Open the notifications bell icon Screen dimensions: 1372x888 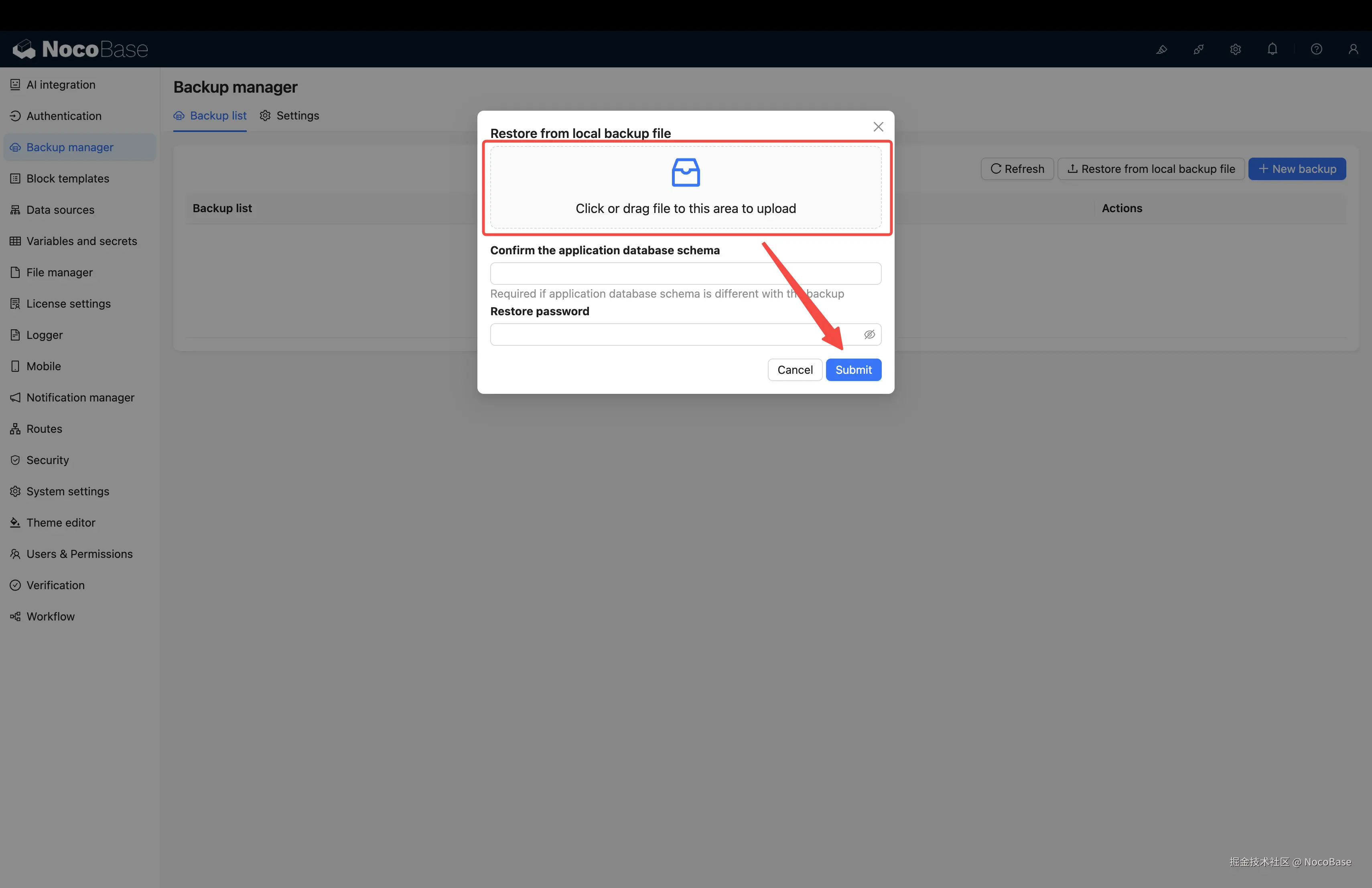click(x=1272, y=50)
